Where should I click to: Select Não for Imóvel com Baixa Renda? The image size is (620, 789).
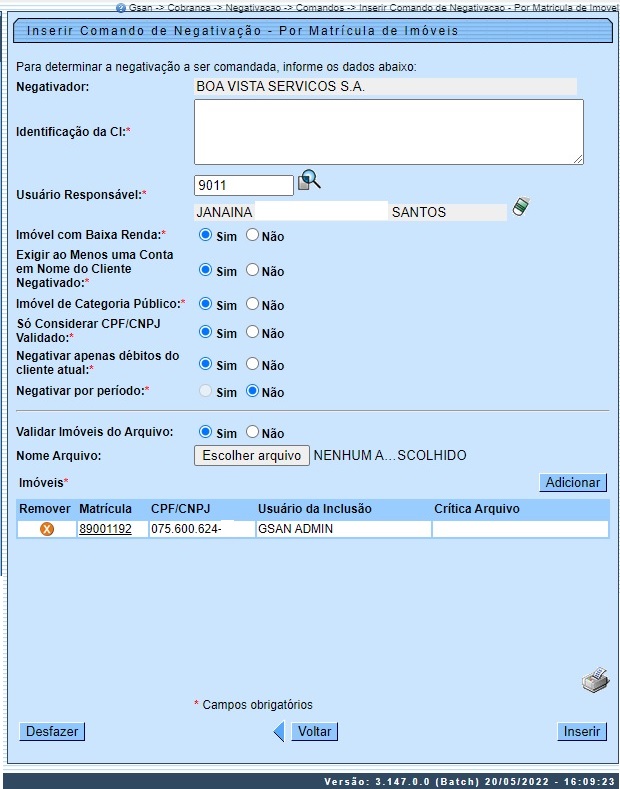coord(253,235)
